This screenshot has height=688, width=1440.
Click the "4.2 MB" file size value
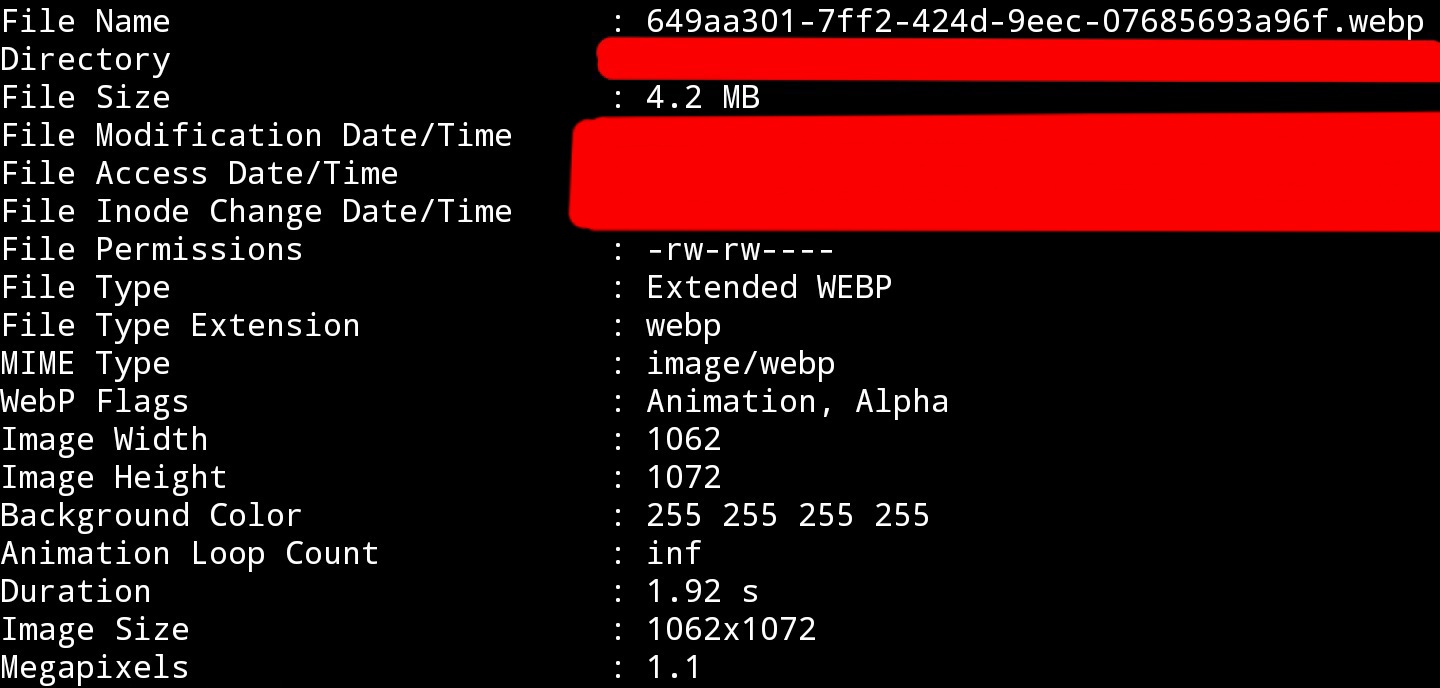(x=703, y=98)
